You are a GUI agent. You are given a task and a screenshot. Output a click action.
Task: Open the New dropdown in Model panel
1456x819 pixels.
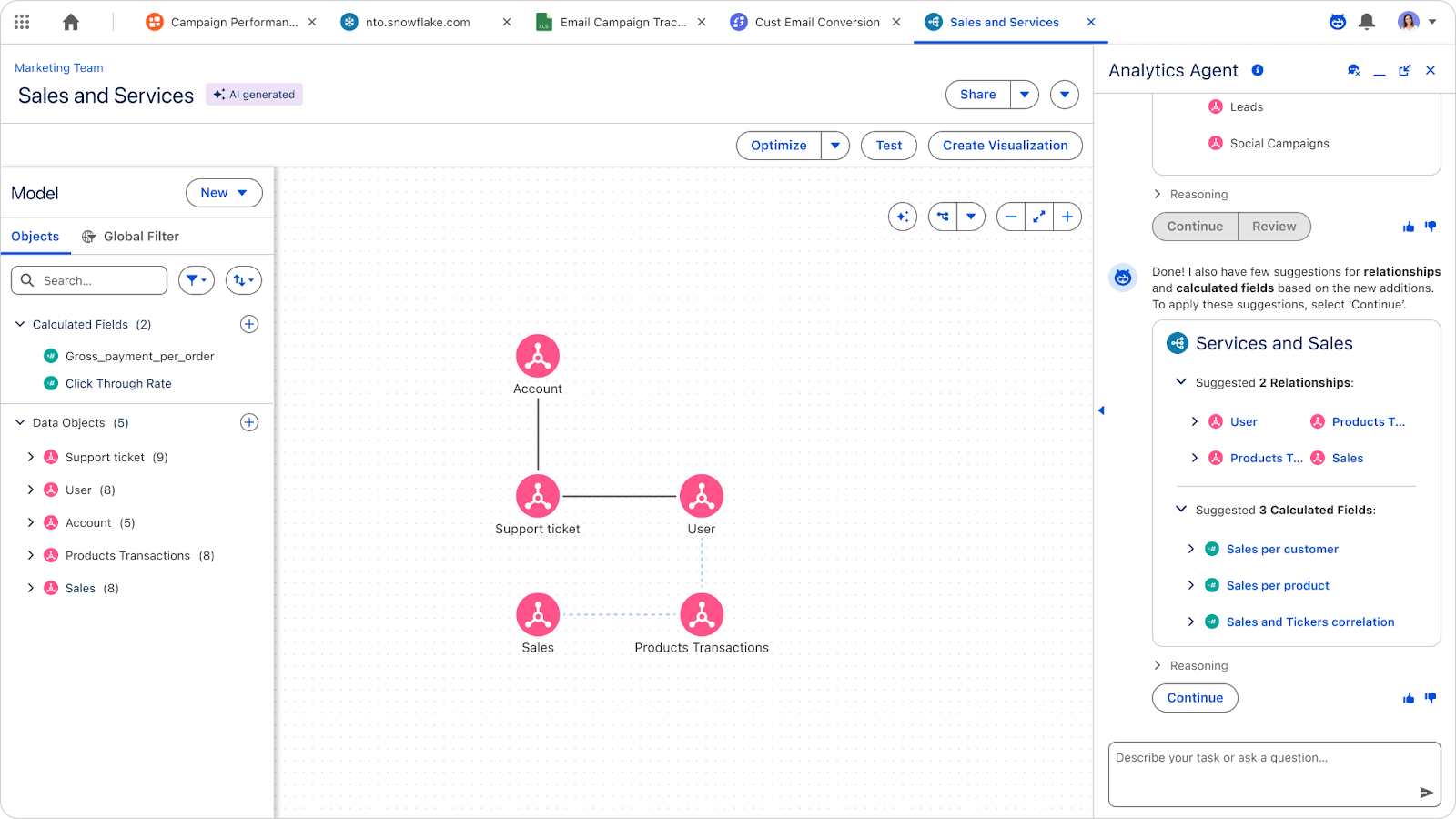[x=224, y=193]
